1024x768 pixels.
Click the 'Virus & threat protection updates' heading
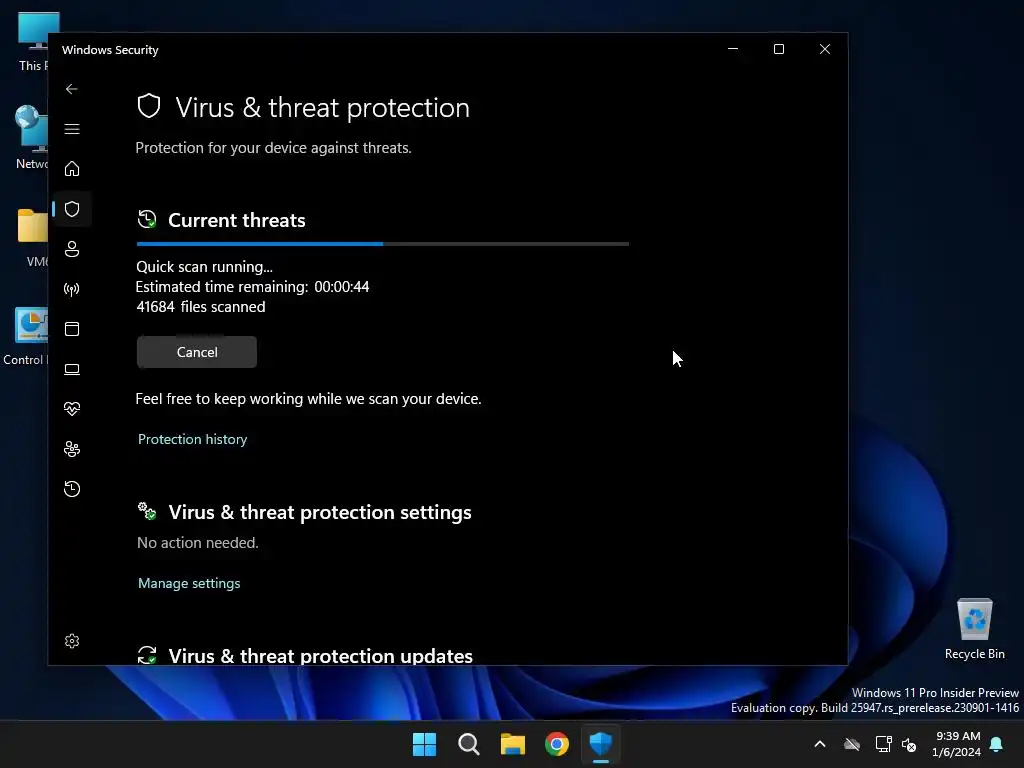pos(321,656)
